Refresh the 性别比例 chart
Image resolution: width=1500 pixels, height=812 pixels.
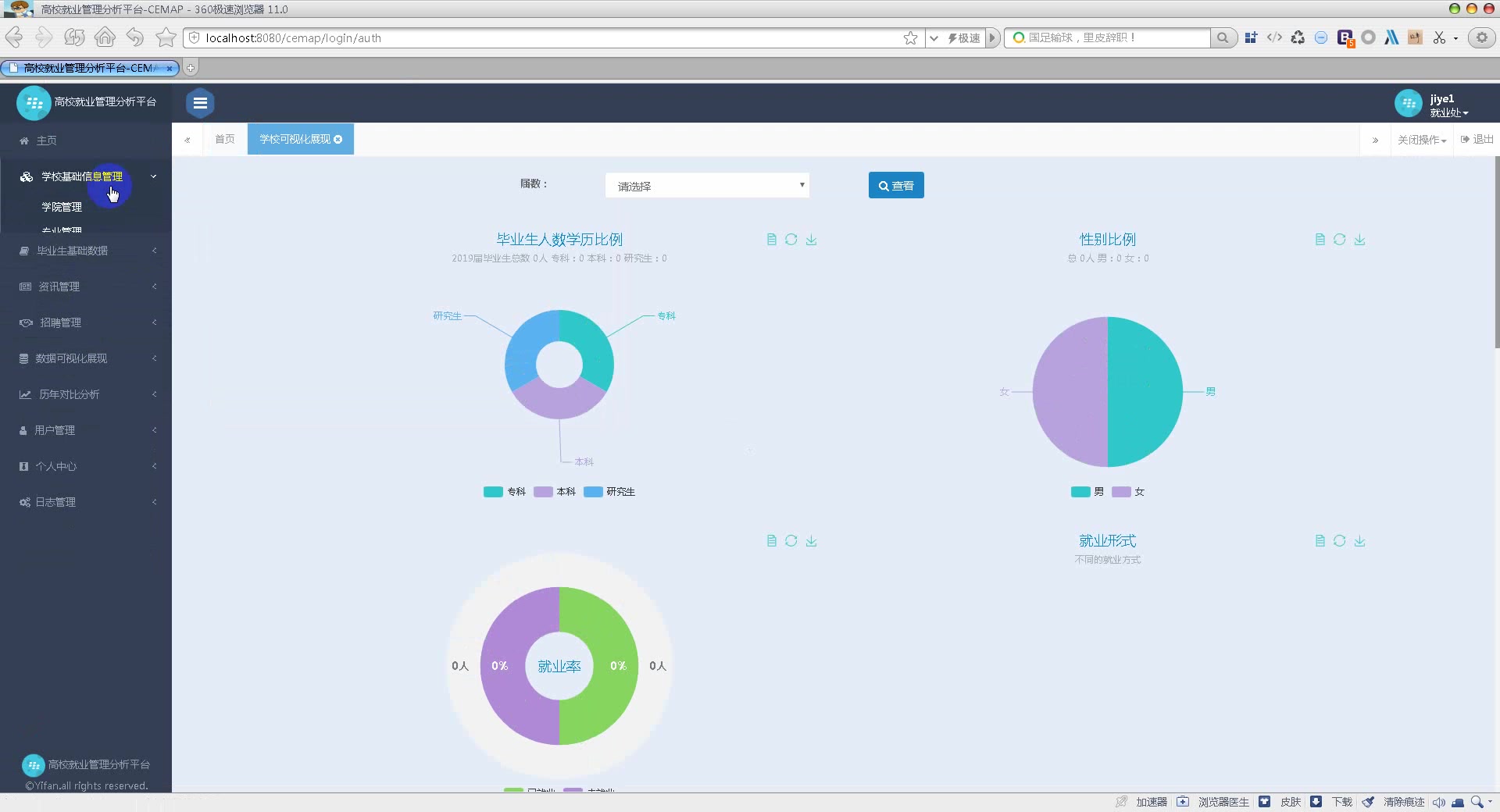(1340, 240)
